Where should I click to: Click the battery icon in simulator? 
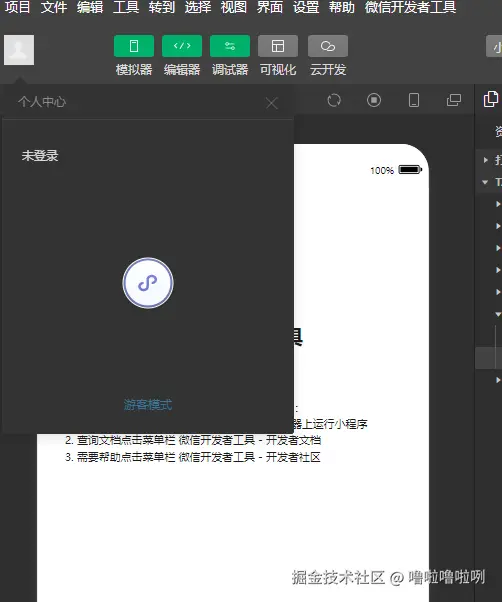pos(410,169)
